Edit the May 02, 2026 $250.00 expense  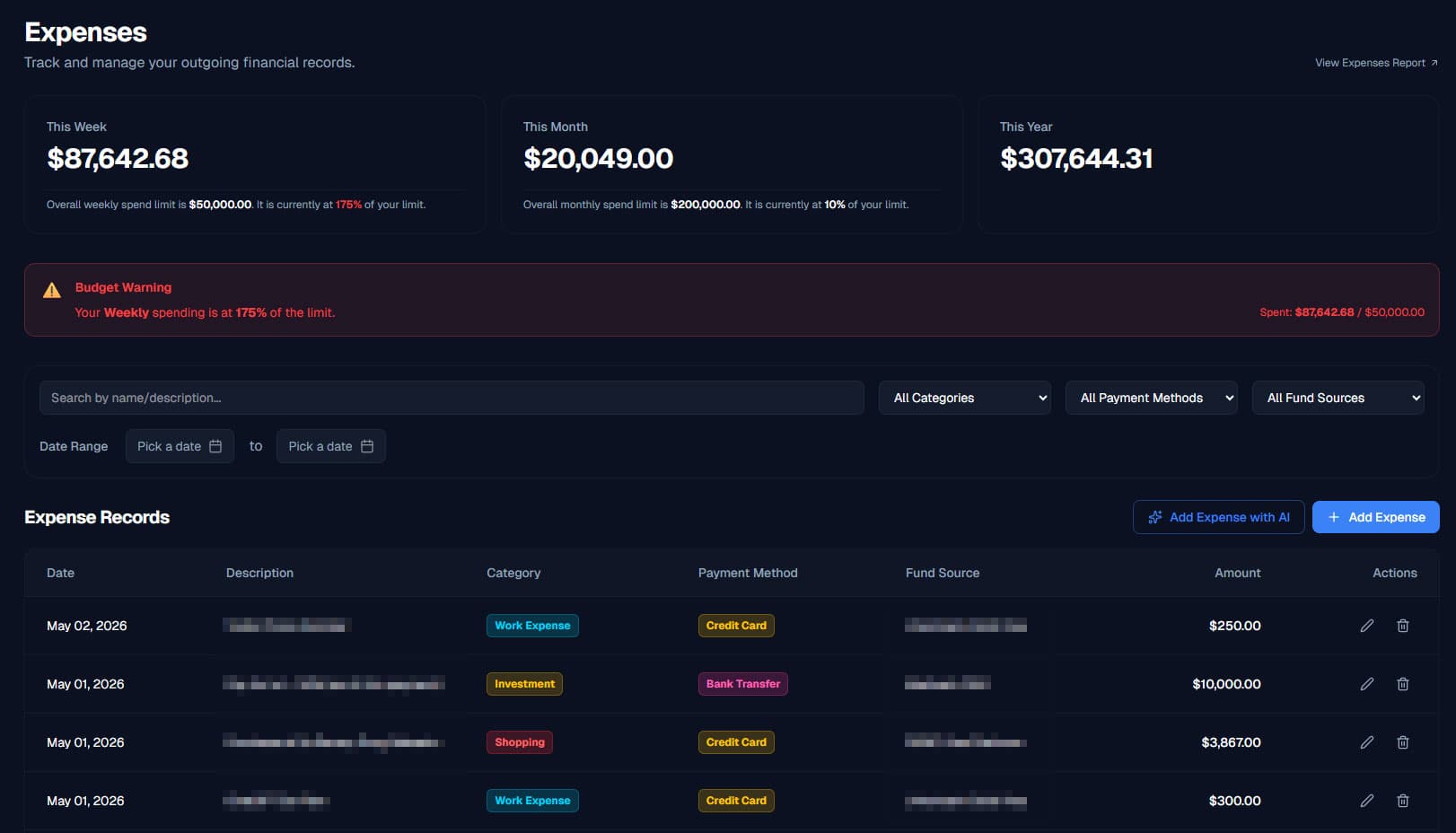pos(1366,626)
